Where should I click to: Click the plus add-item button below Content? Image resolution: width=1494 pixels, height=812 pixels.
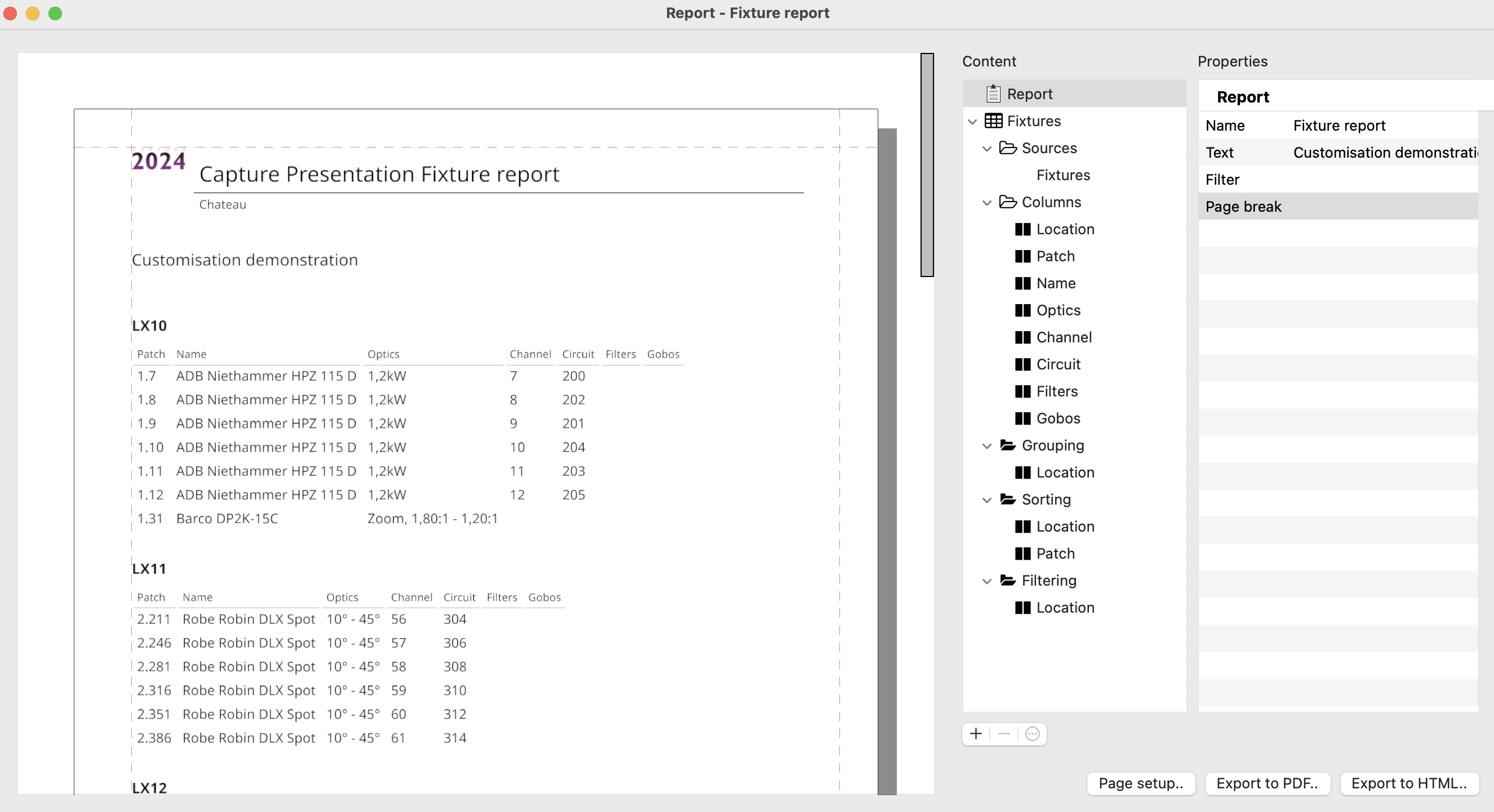click(976, 734)
